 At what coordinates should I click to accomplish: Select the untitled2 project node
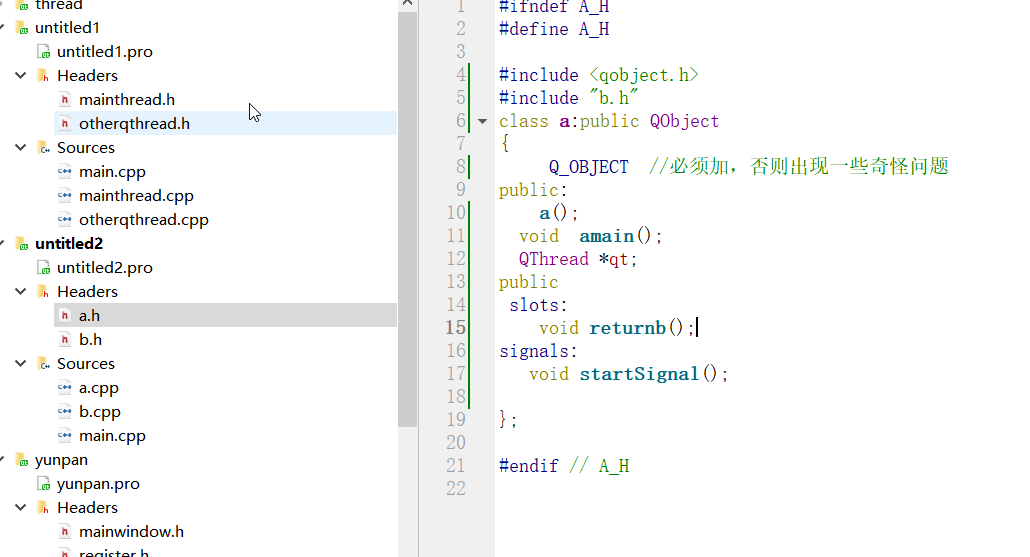point(69,244)
